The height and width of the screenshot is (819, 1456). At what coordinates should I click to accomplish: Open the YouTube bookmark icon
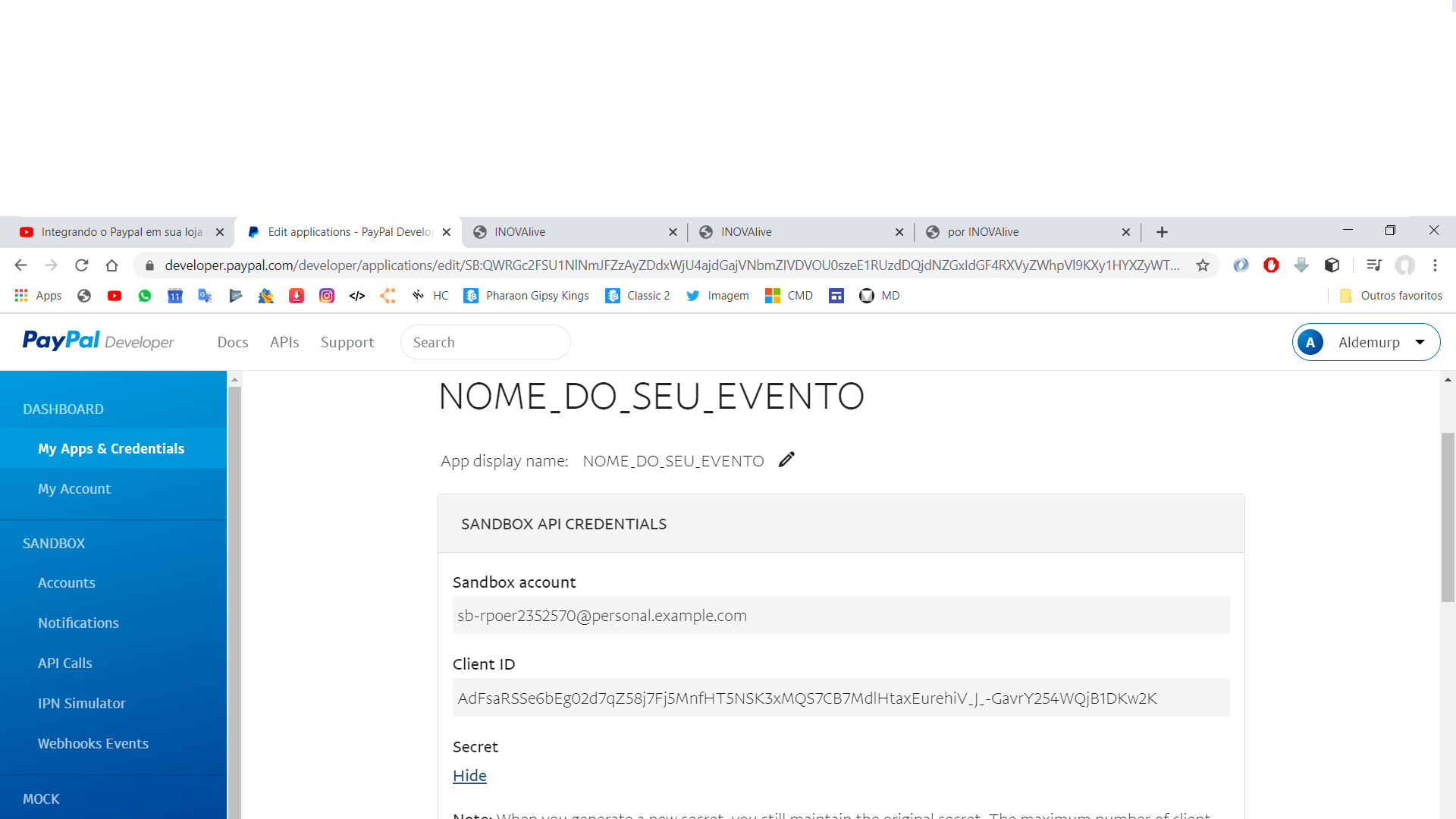pyautogui.click(x=115, y=296)
